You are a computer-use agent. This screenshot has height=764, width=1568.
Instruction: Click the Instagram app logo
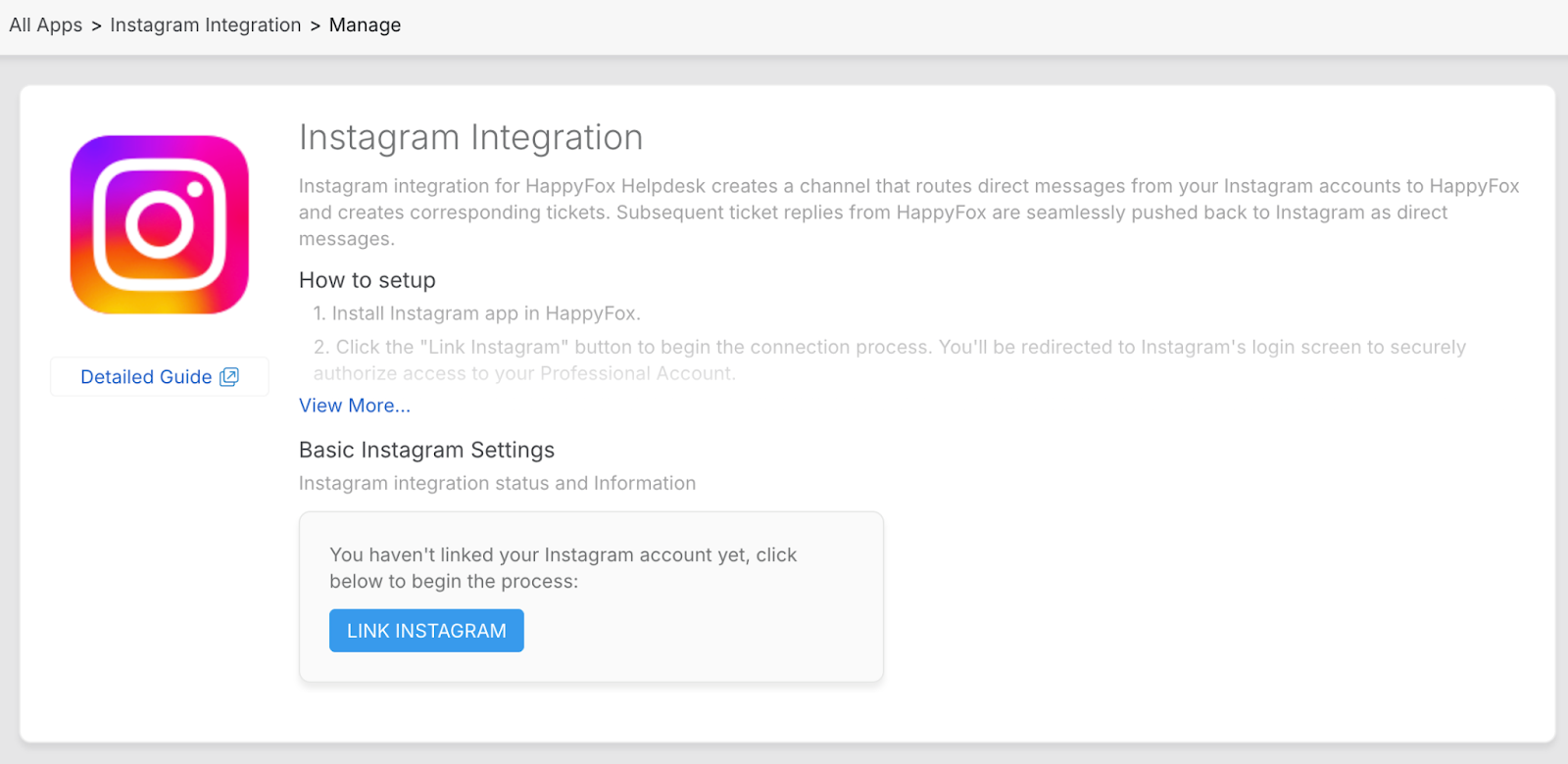(160, 224)
